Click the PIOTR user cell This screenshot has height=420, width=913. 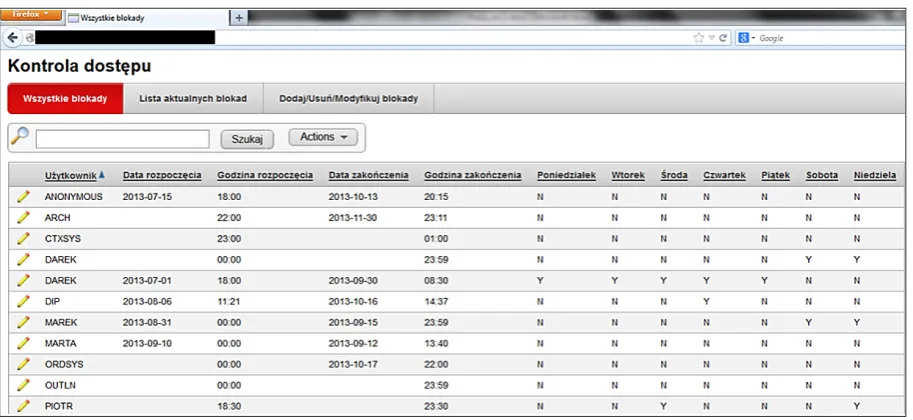(59, 407)
